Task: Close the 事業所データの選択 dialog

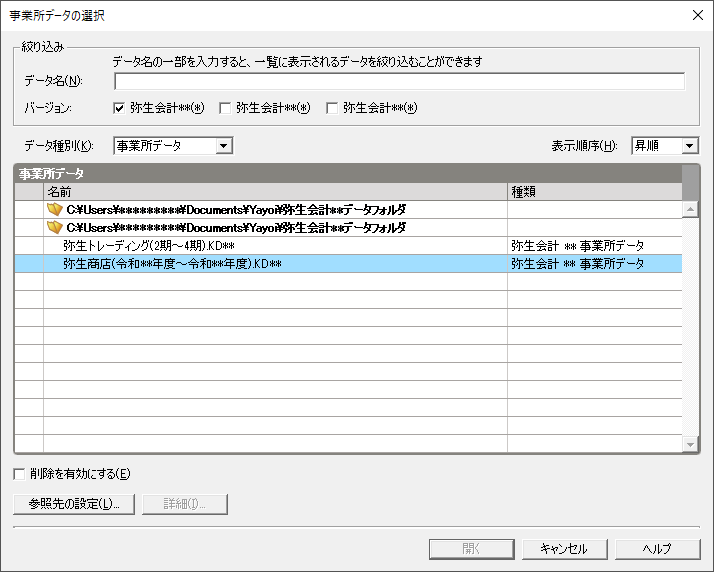Action: click(x=698, y=15)
